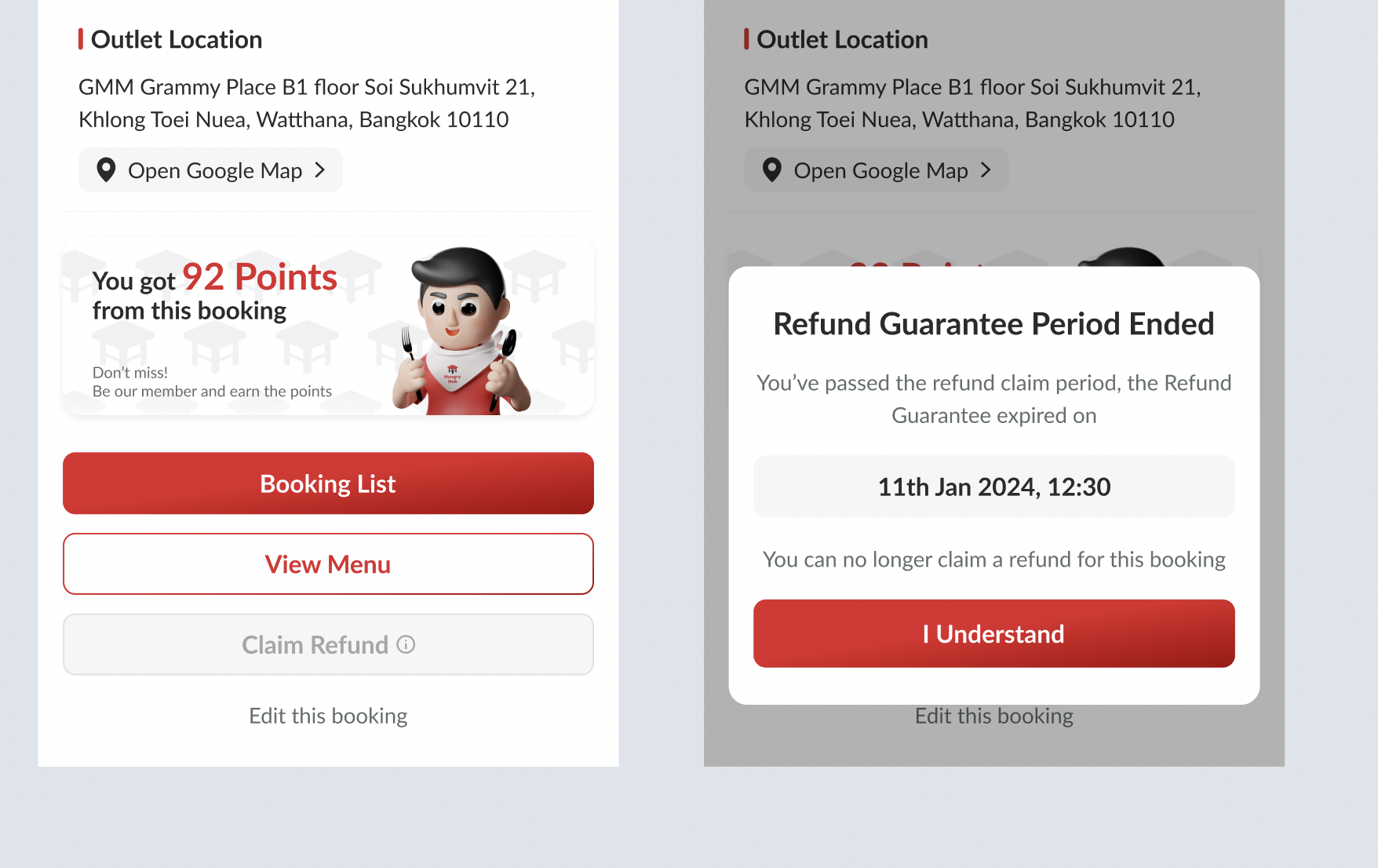
Task: Tap the dimmed Open Google Map label
Action: [880, 170]
